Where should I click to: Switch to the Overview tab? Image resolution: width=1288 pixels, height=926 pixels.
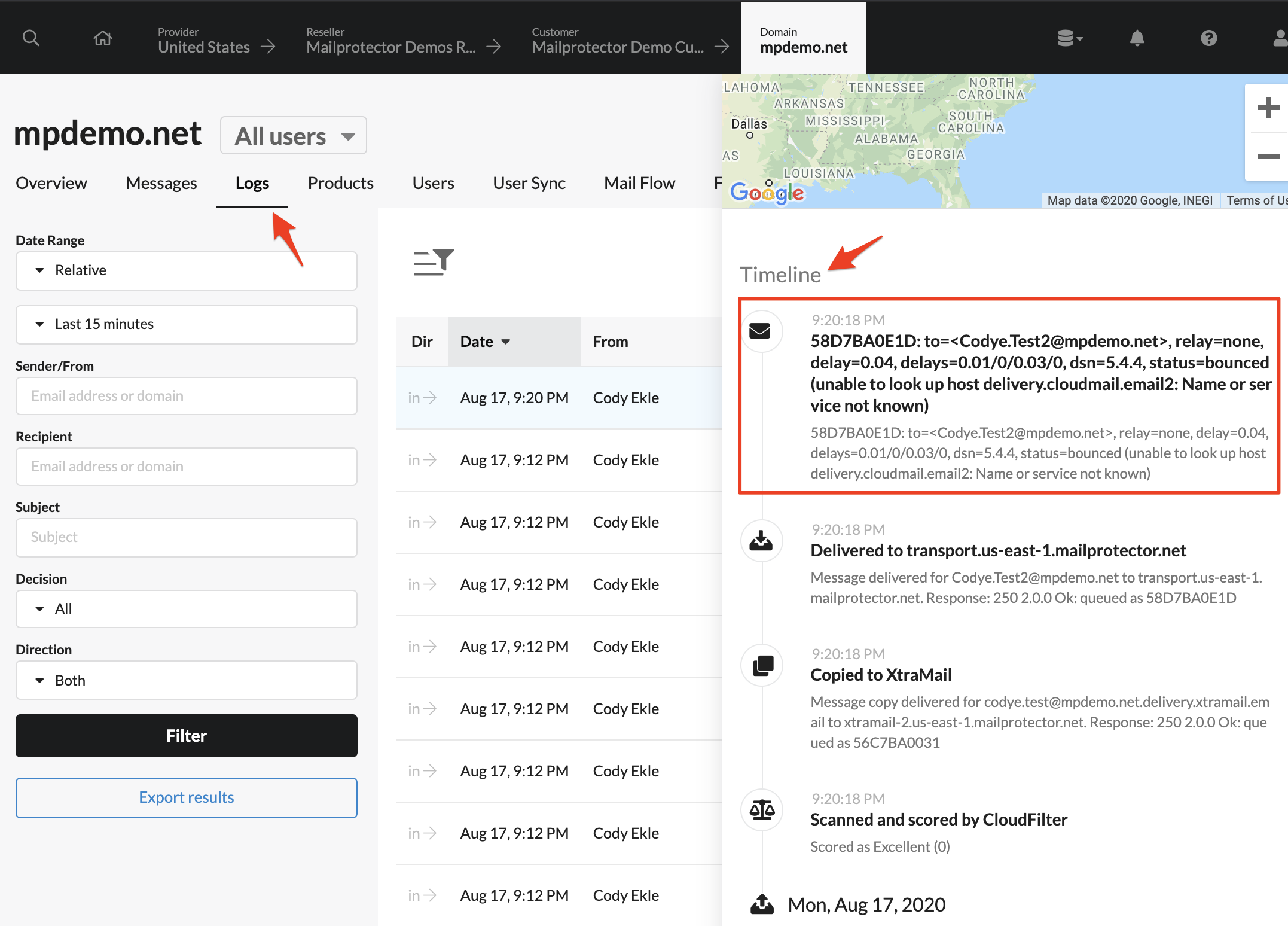(x=51, y=183)
